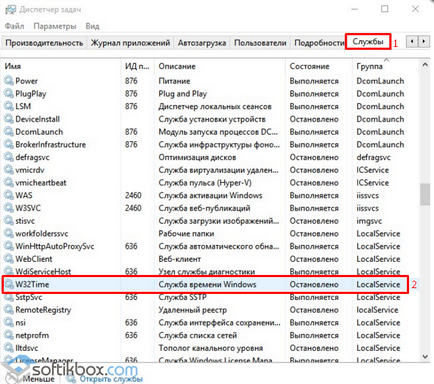Viewport: 434px width, 384px height.
Task: Select the WdiServiceHost service name
Action: (x=43, y=272)
